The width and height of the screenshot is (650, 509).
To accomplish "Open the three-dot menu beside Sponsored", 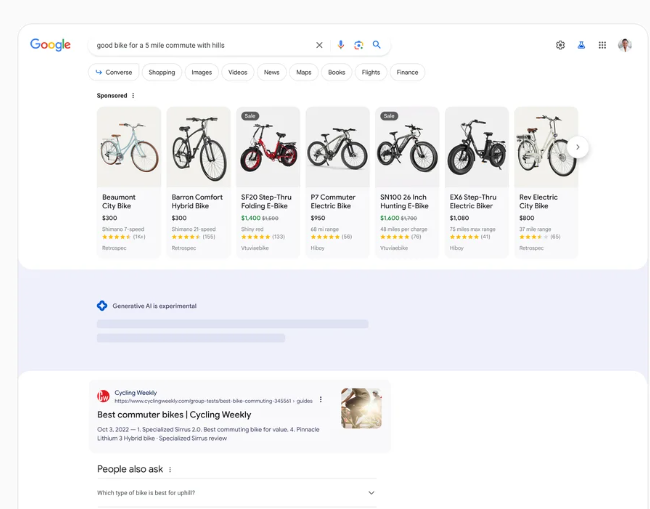I will click(134, 96).
